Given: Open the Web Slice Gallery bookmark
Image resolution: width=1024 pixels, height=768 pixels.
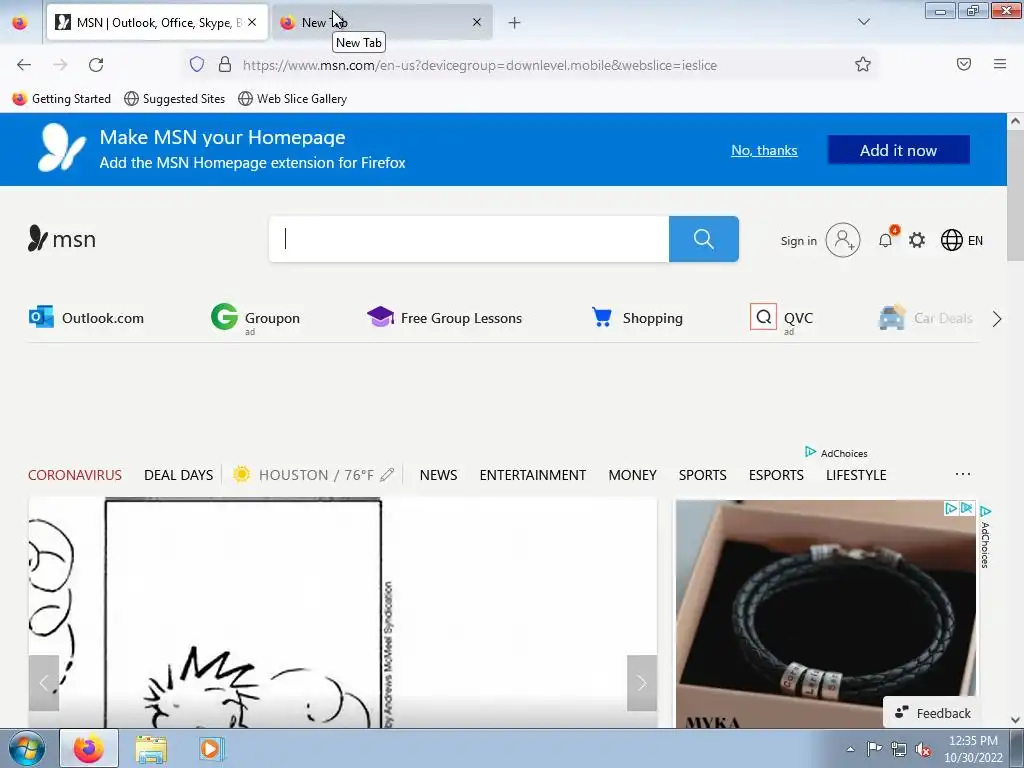Looking at the screenshot, I should (x=293, y=99).
